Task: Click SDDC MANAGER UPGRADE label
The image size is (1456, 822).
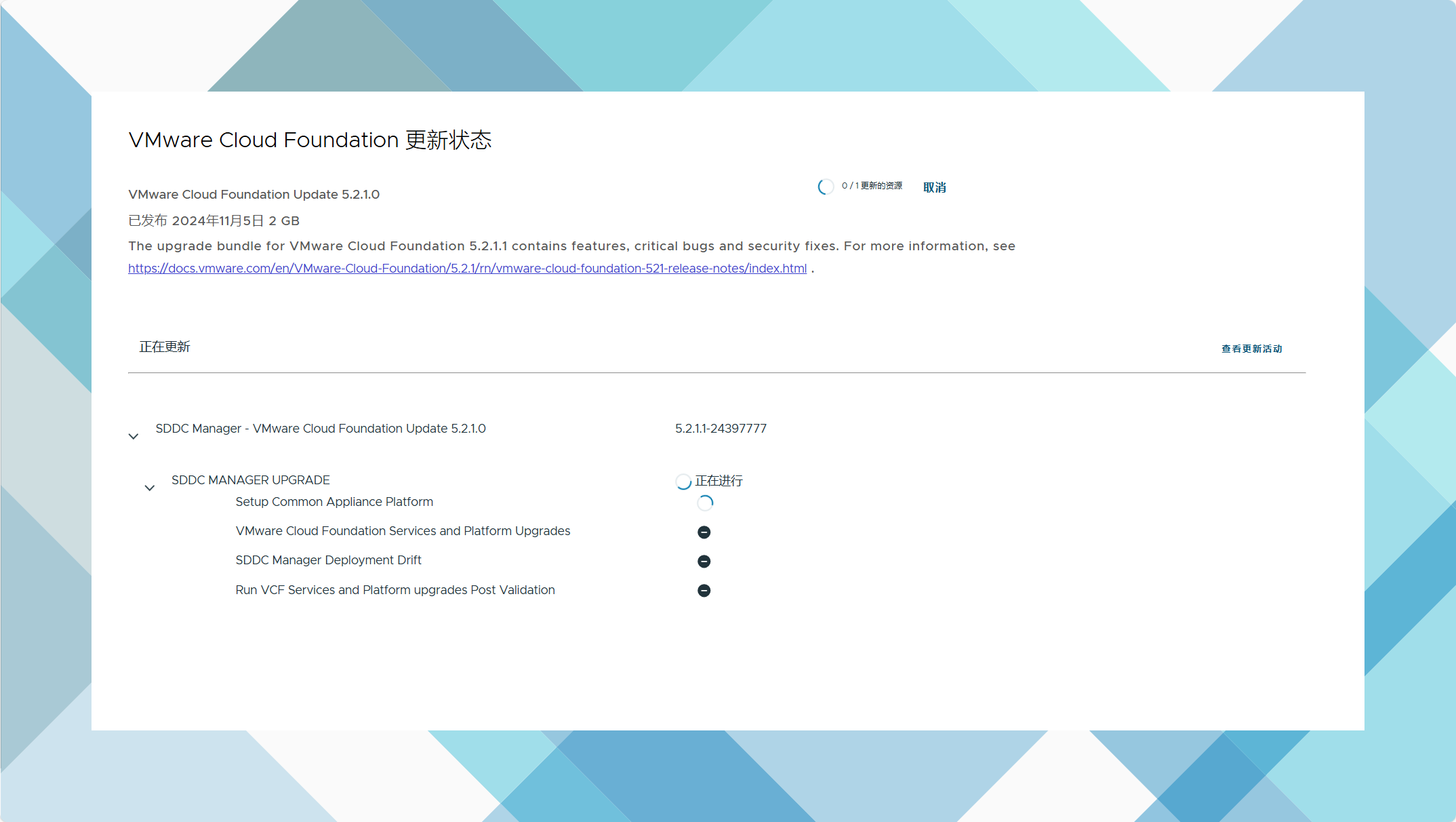Action: [x=250, y=480]
